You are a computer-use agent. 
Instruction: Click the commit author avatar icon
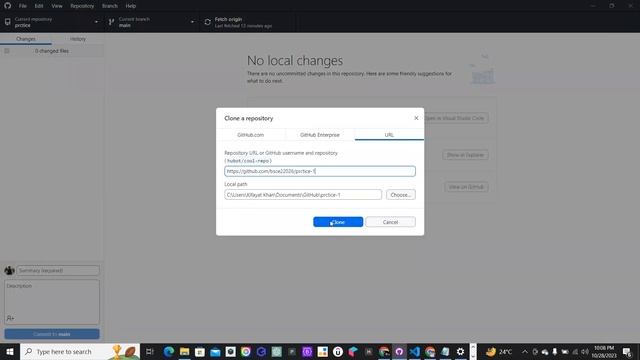(9, 270)
